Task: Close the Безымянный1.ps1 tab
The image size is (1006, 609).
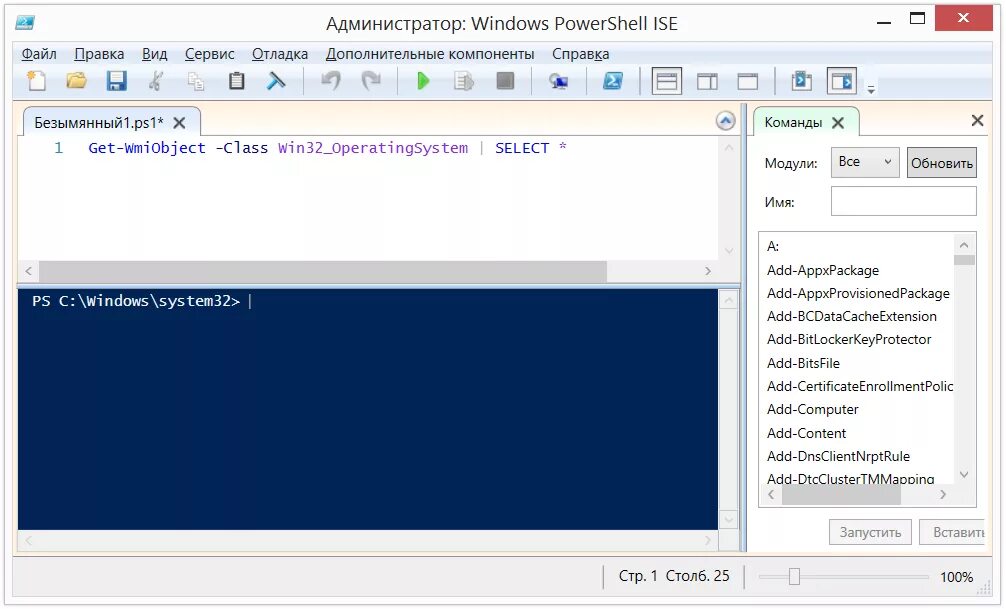Action: 180,123
